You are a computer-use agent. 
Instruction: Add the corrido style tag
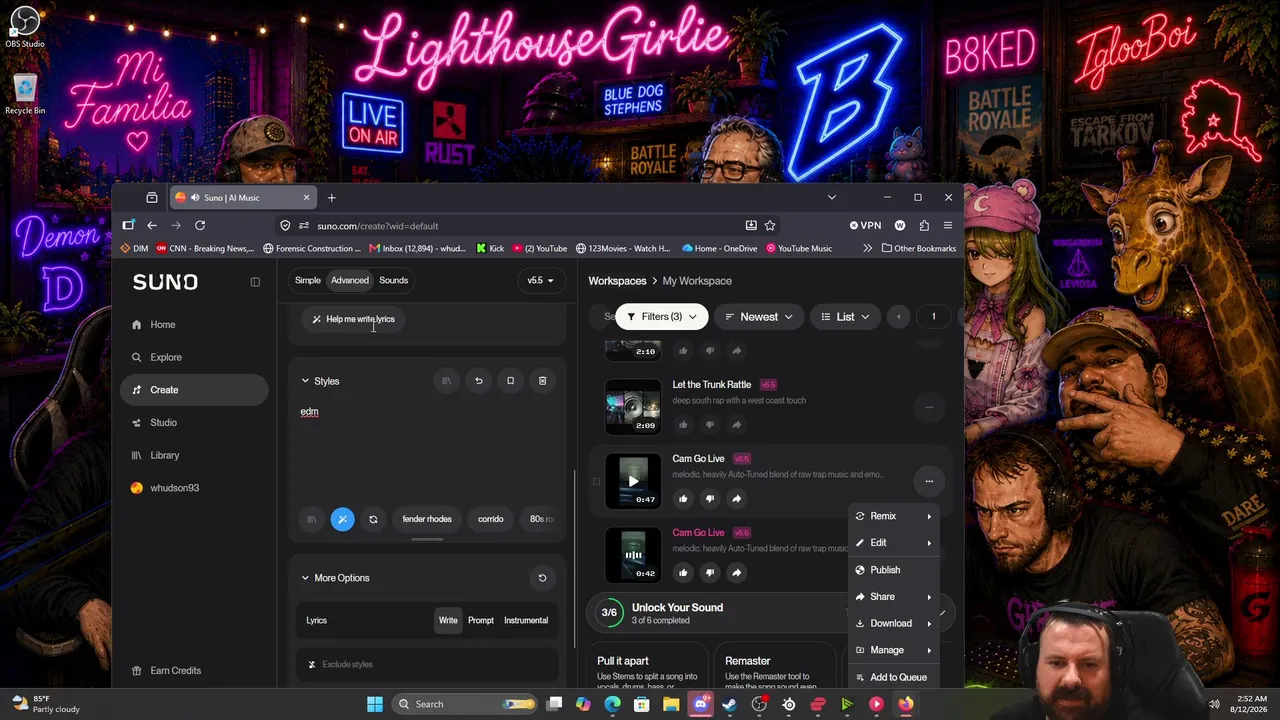[491, 519]
